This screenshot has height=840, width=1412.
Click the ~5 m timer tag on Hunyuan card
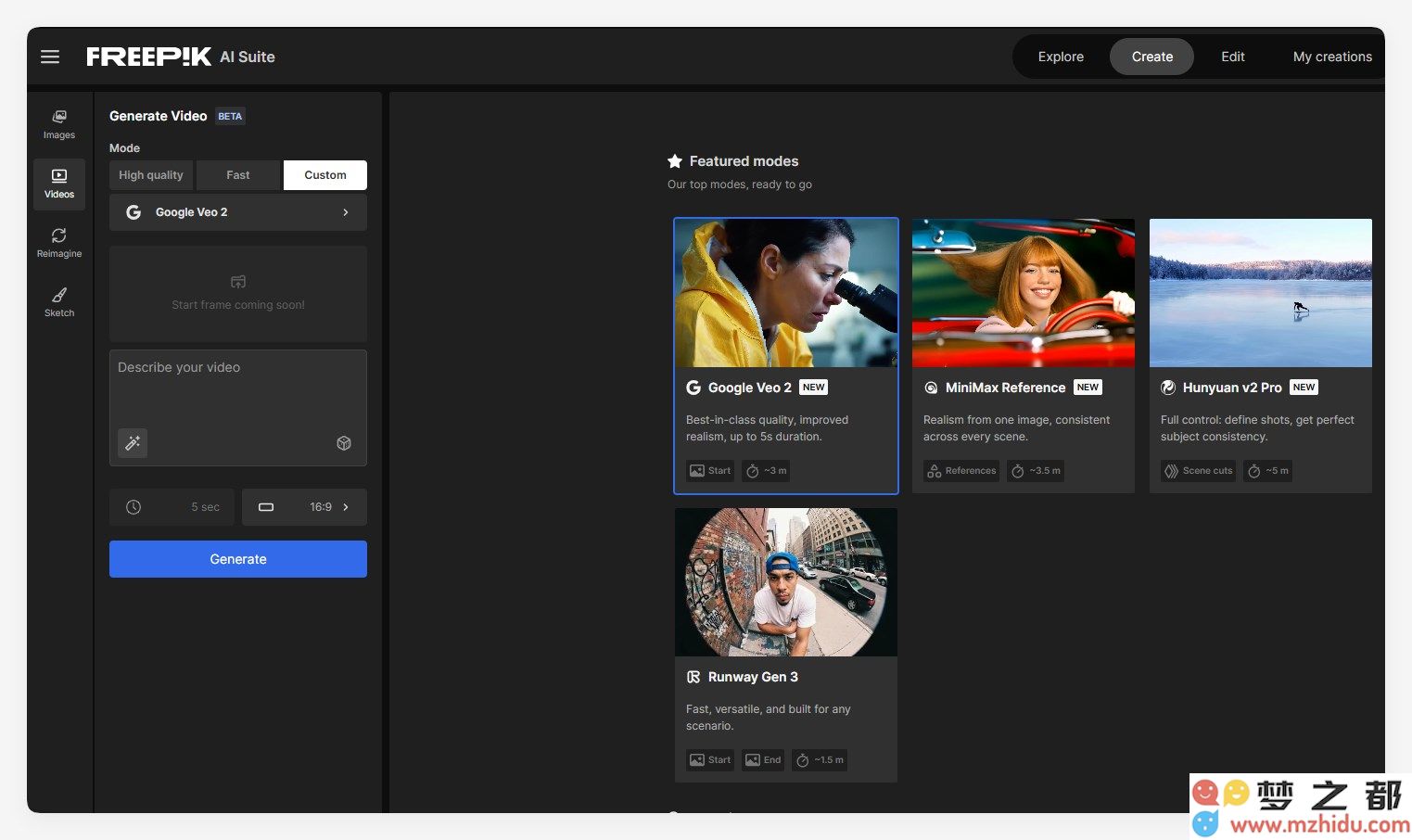point(1268,471)
